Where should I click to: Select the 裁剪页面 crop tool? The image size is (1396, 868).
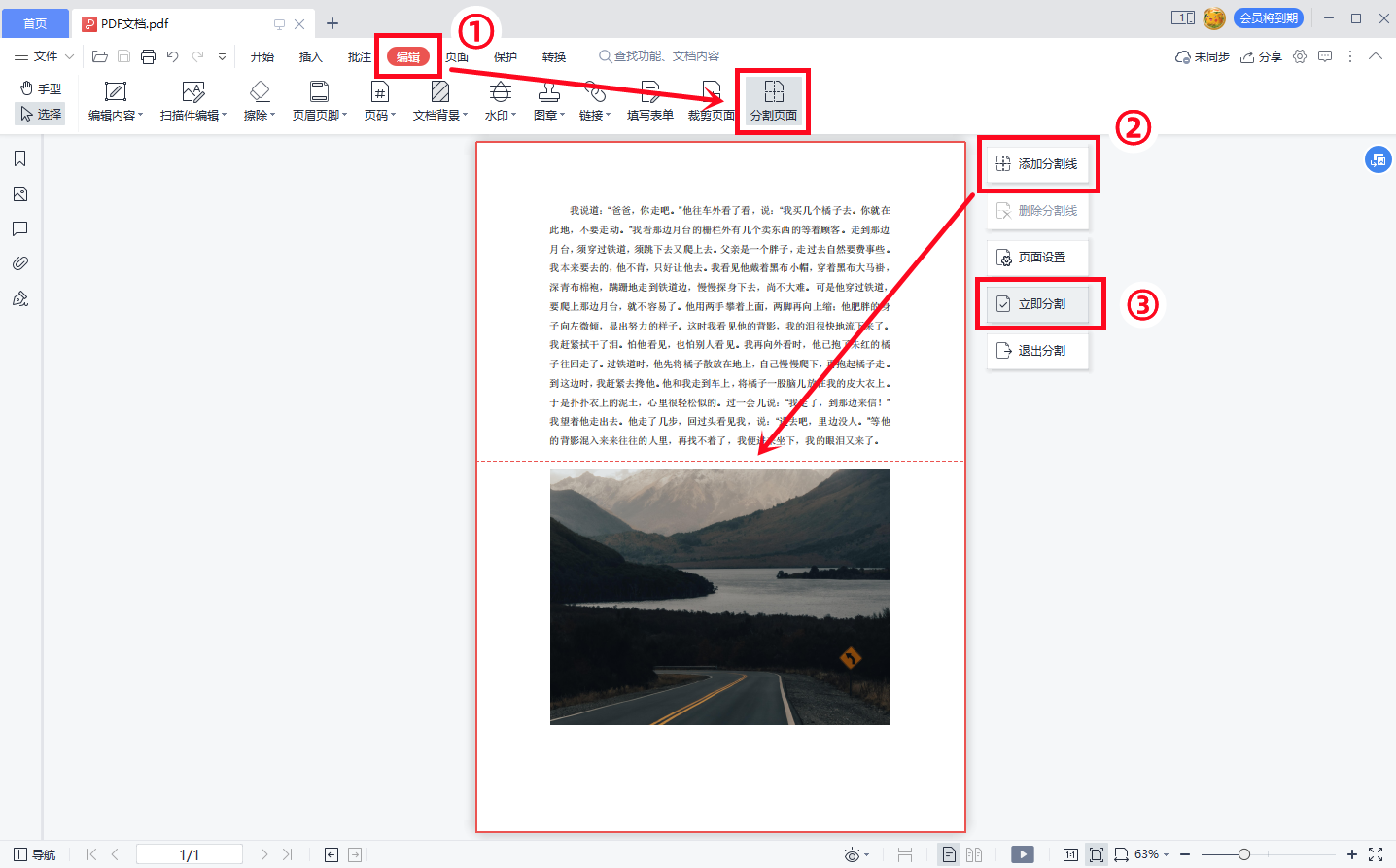click(x=712, y=101)
